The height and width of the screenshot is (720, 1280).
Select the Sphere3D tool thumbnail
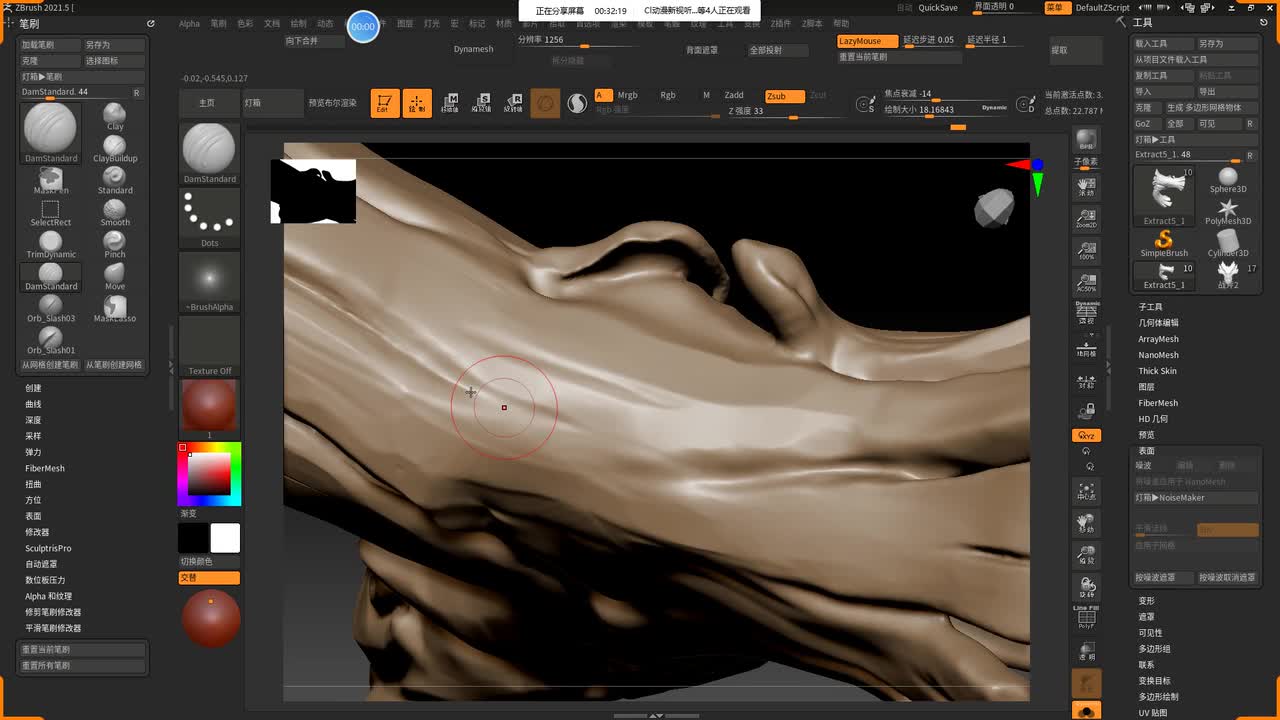[1228, 180]
